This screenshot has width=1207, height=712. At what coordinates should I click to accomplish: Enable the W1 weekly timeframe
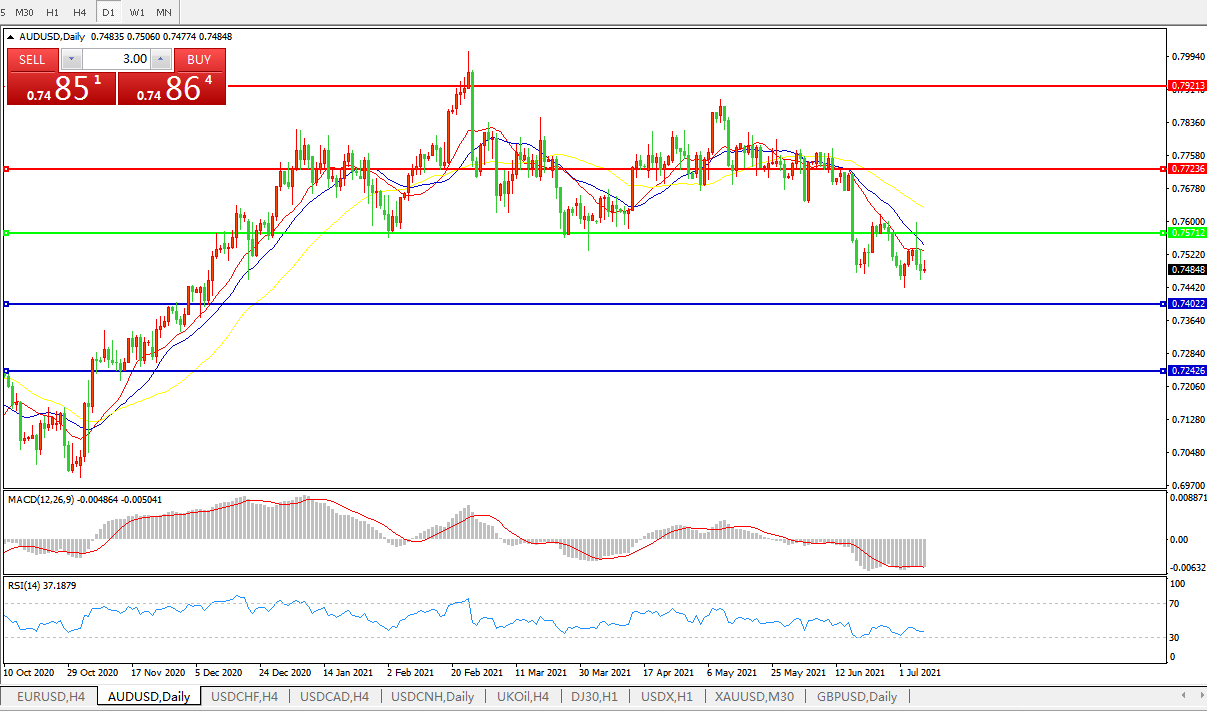[137, 12]
